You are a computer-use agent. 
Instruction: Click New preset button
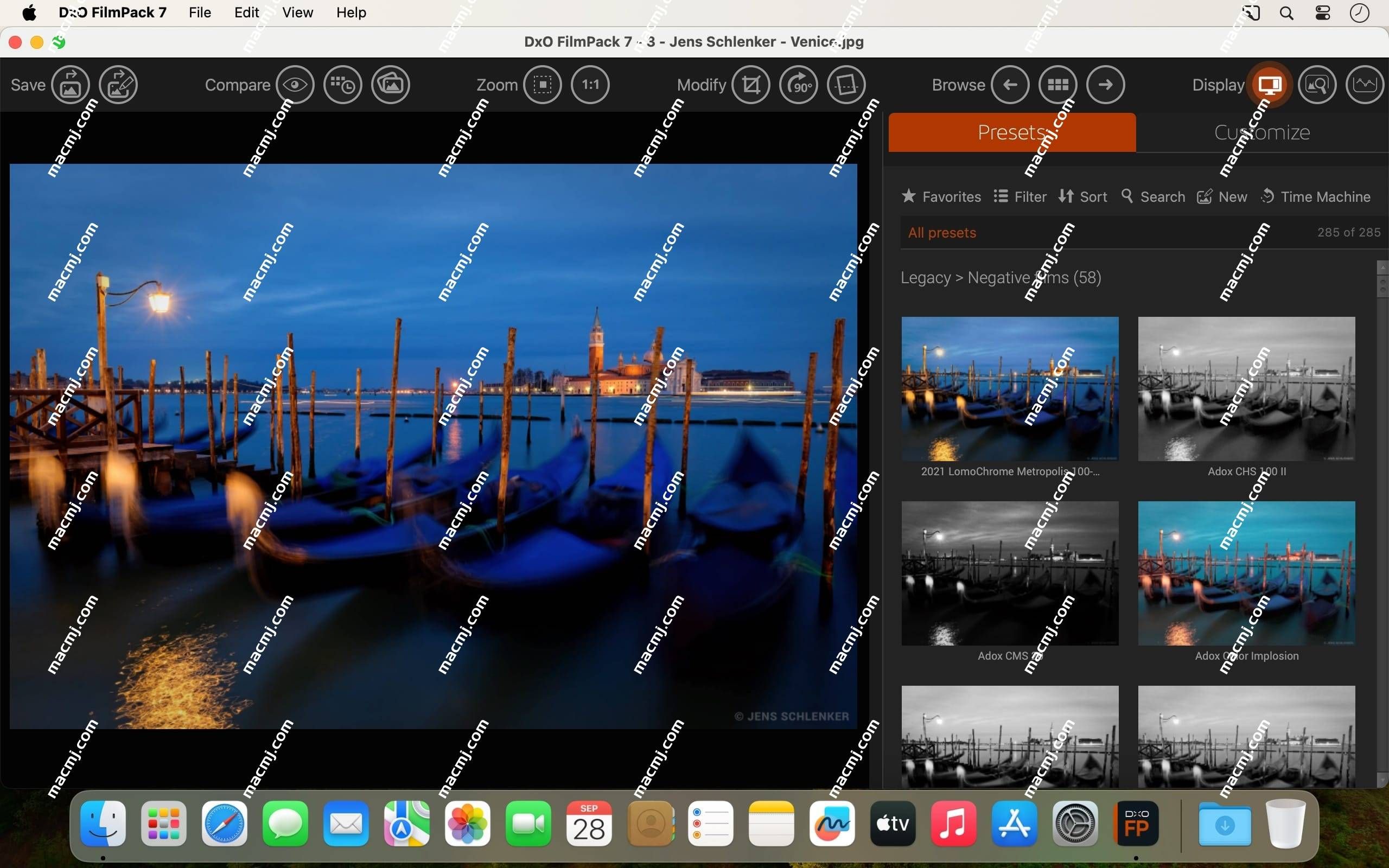pos(1222,197)
